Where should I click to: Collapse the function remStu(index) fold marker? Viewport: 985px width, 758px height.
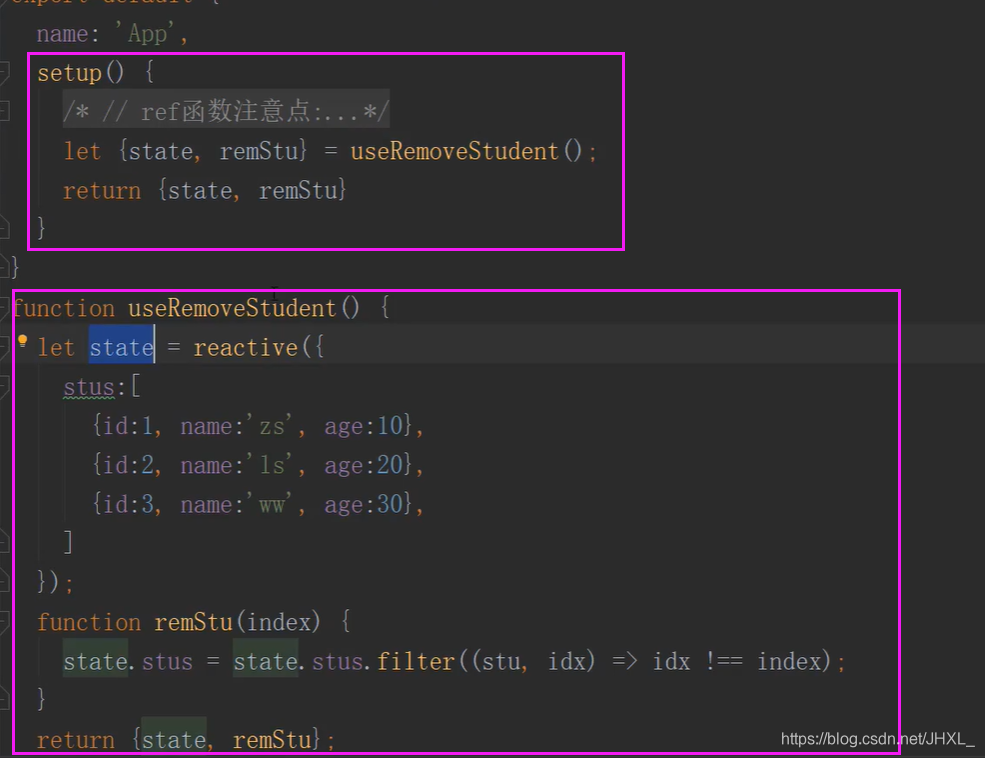coord(4,622)
